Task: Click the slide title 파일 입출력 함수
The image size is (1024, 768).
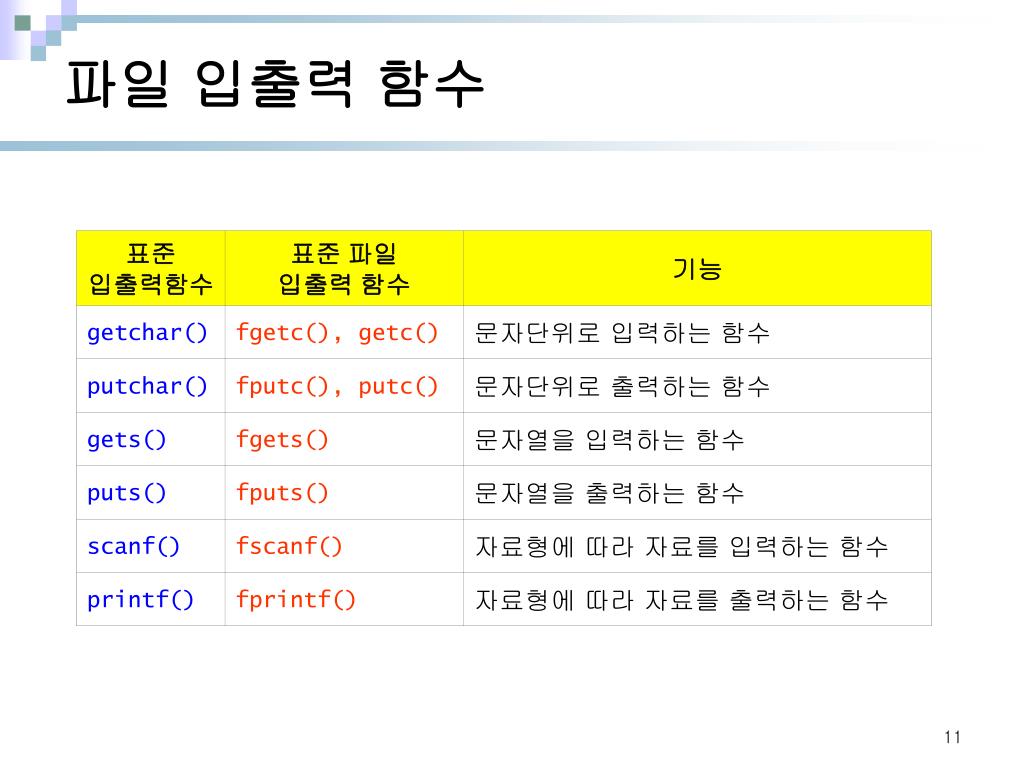Action: 275,84
